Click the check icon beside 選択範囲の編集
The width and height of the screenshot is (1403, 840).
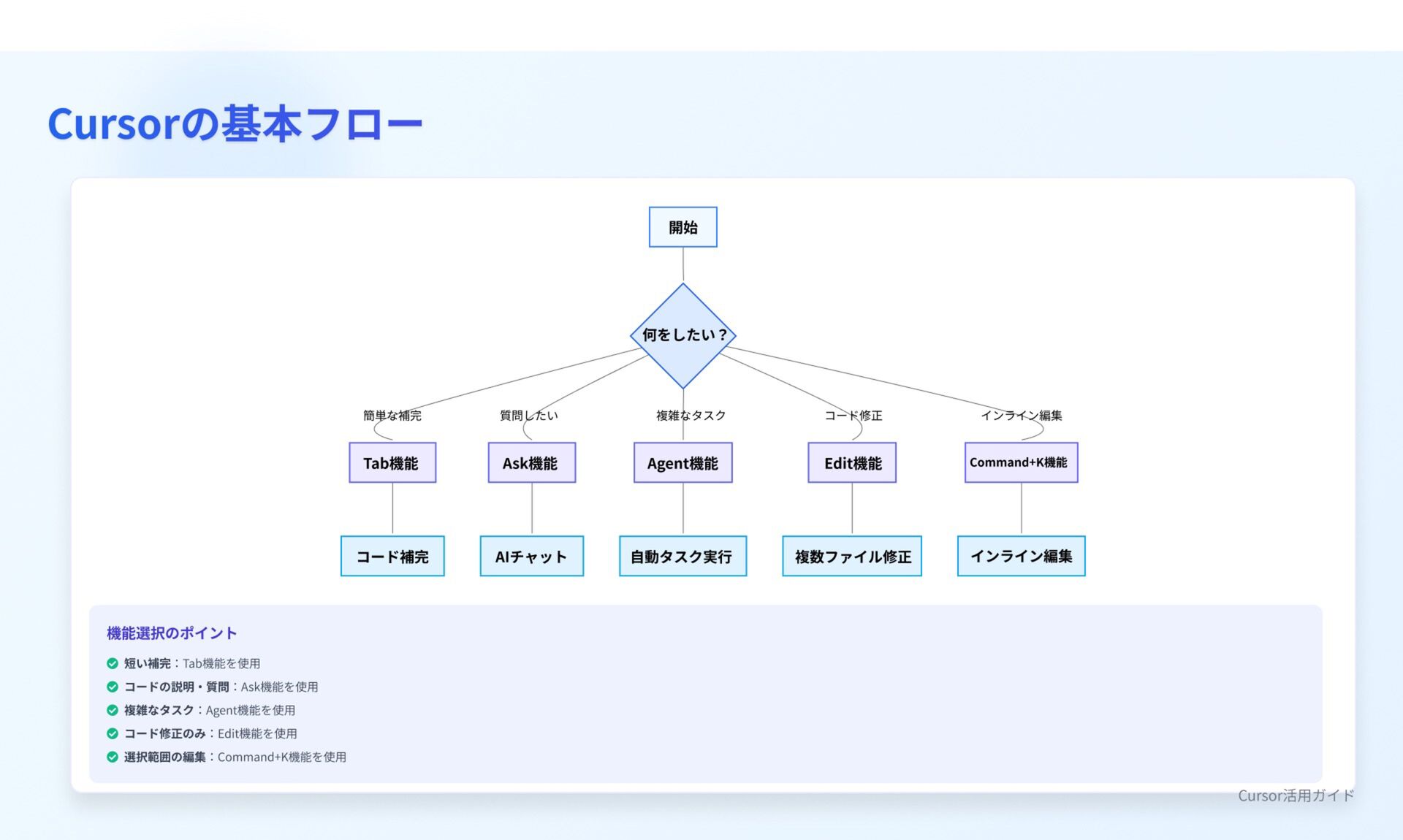click(113, 757)
